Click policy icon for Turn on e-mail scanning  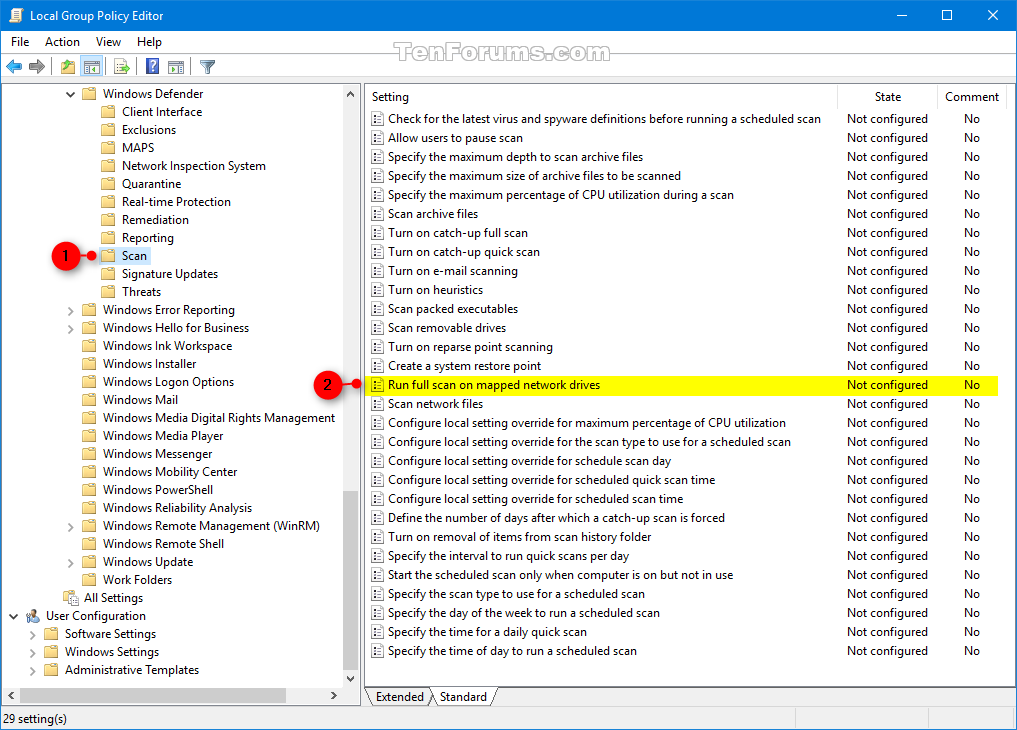click(377, 271)
